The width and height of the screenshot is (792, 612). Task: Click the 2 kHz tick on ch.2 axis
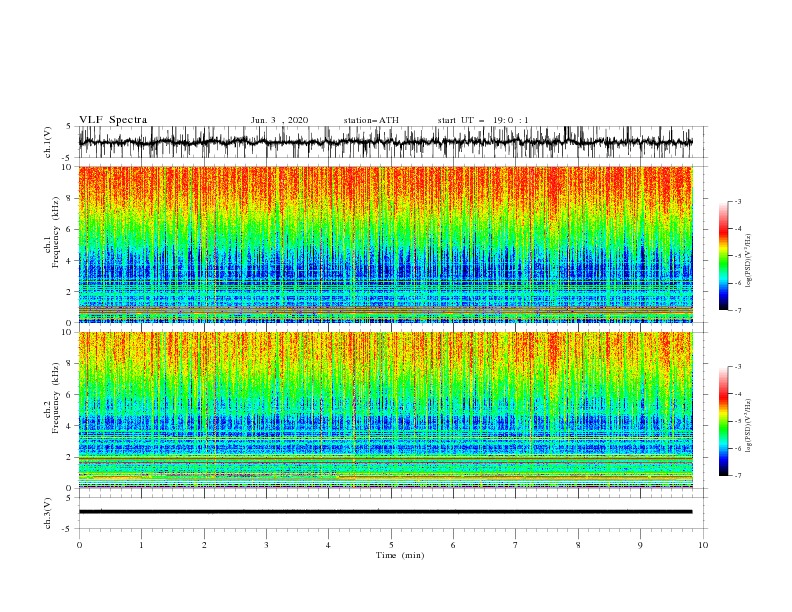point(69,457)
